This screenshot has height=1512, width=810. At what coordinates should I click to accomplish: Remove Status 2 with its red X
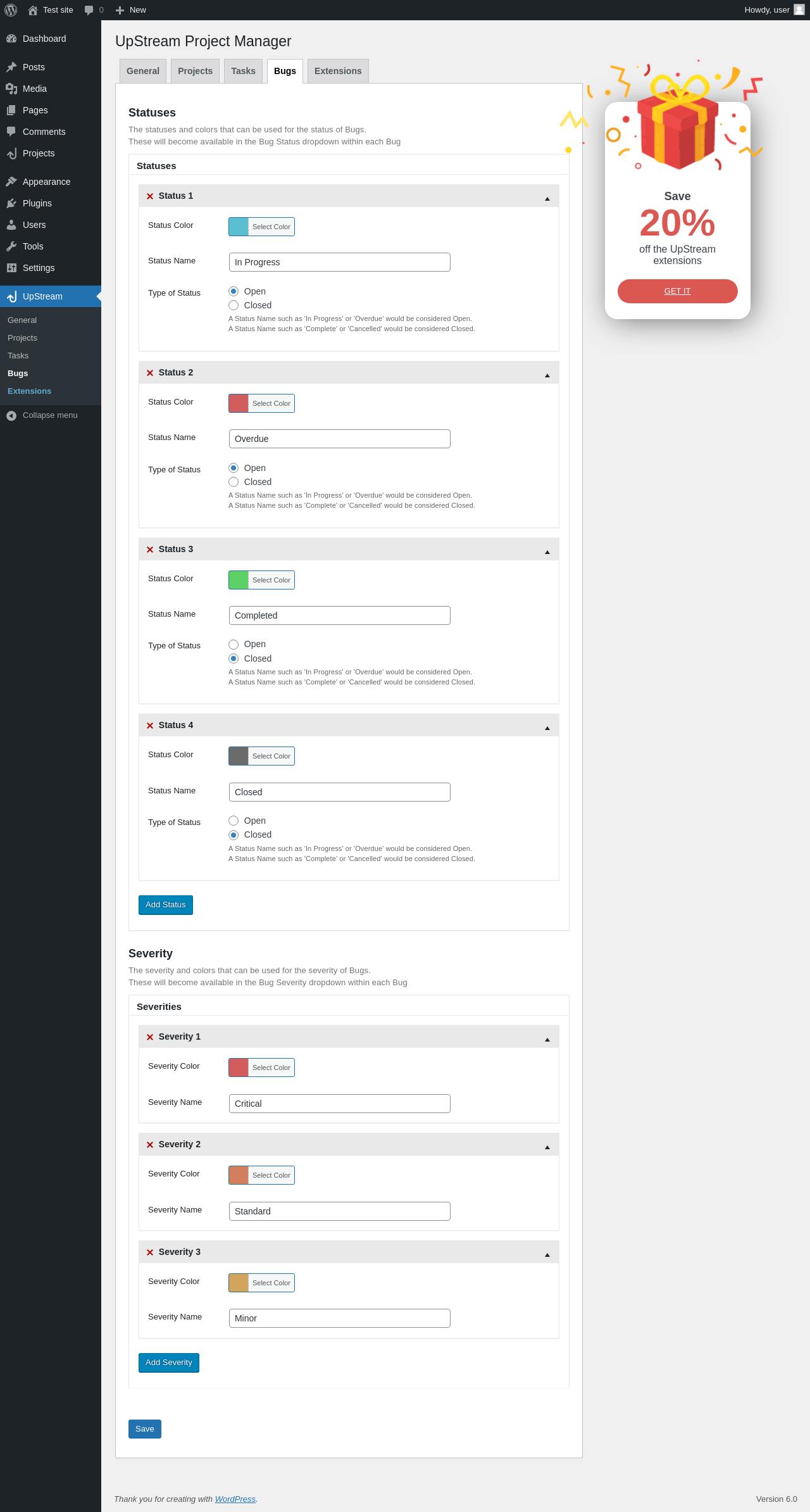150,373
